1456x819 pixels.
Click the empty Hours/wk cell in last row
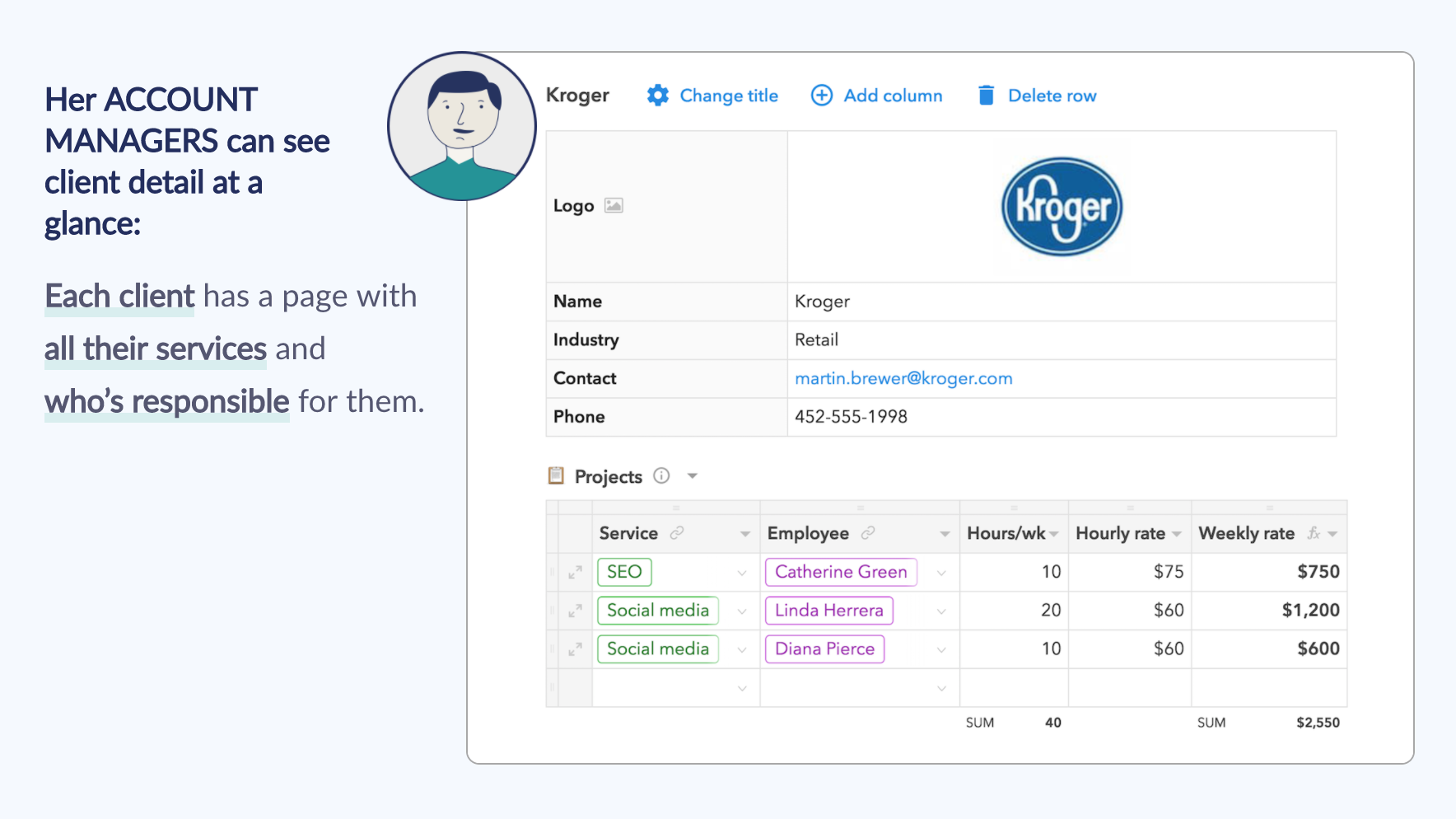1014,688
